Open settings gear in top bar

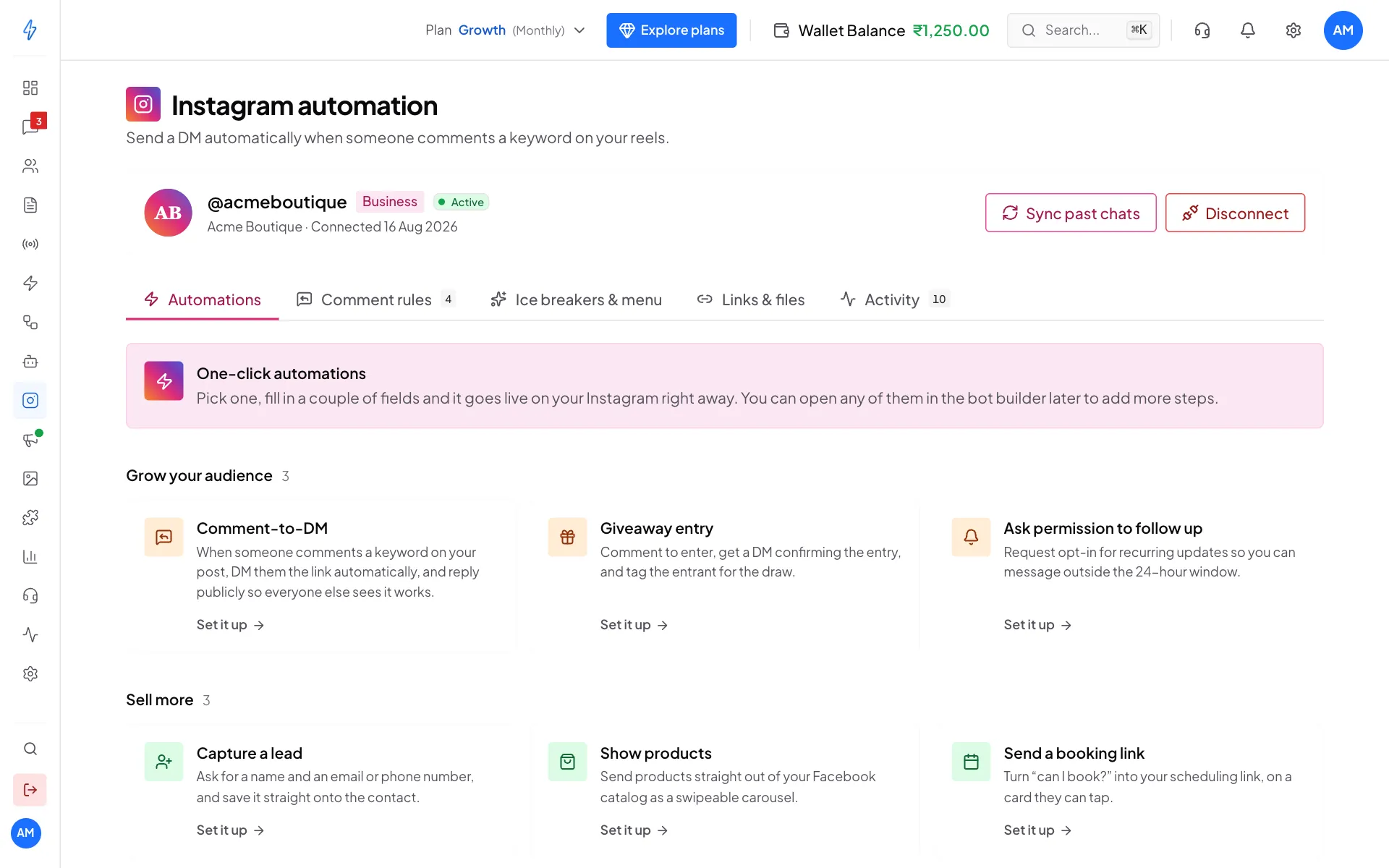[1294, 30]
